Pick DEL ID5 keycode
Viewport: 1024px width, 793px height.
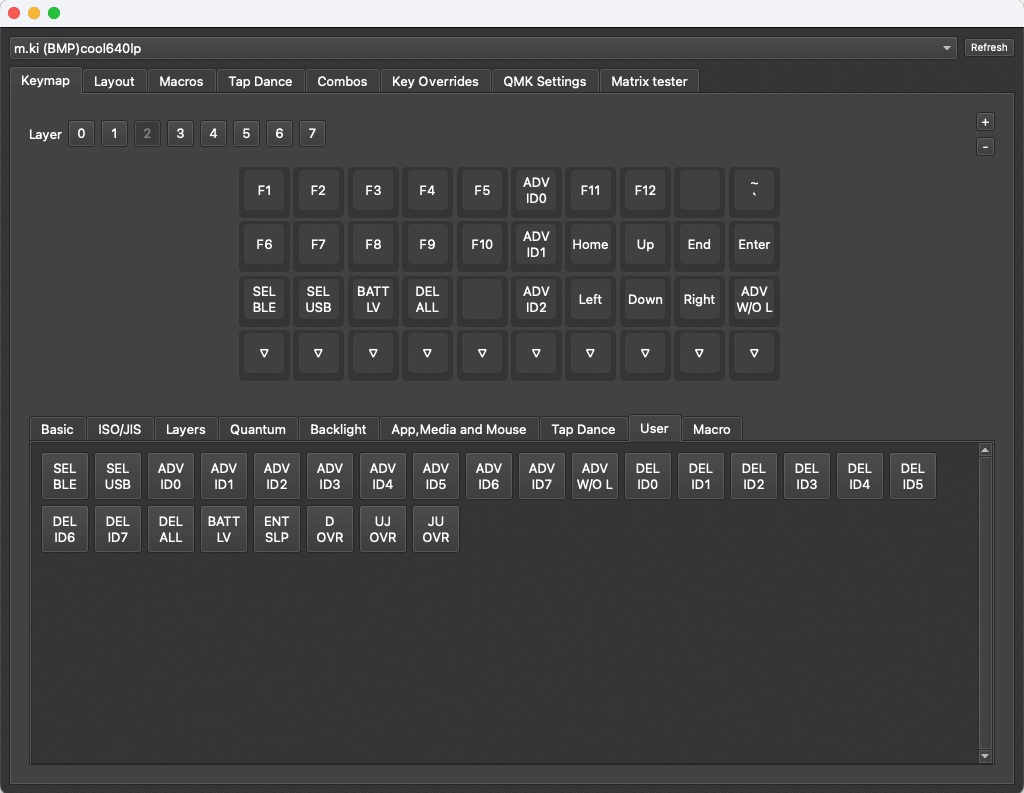coord(912,476)
